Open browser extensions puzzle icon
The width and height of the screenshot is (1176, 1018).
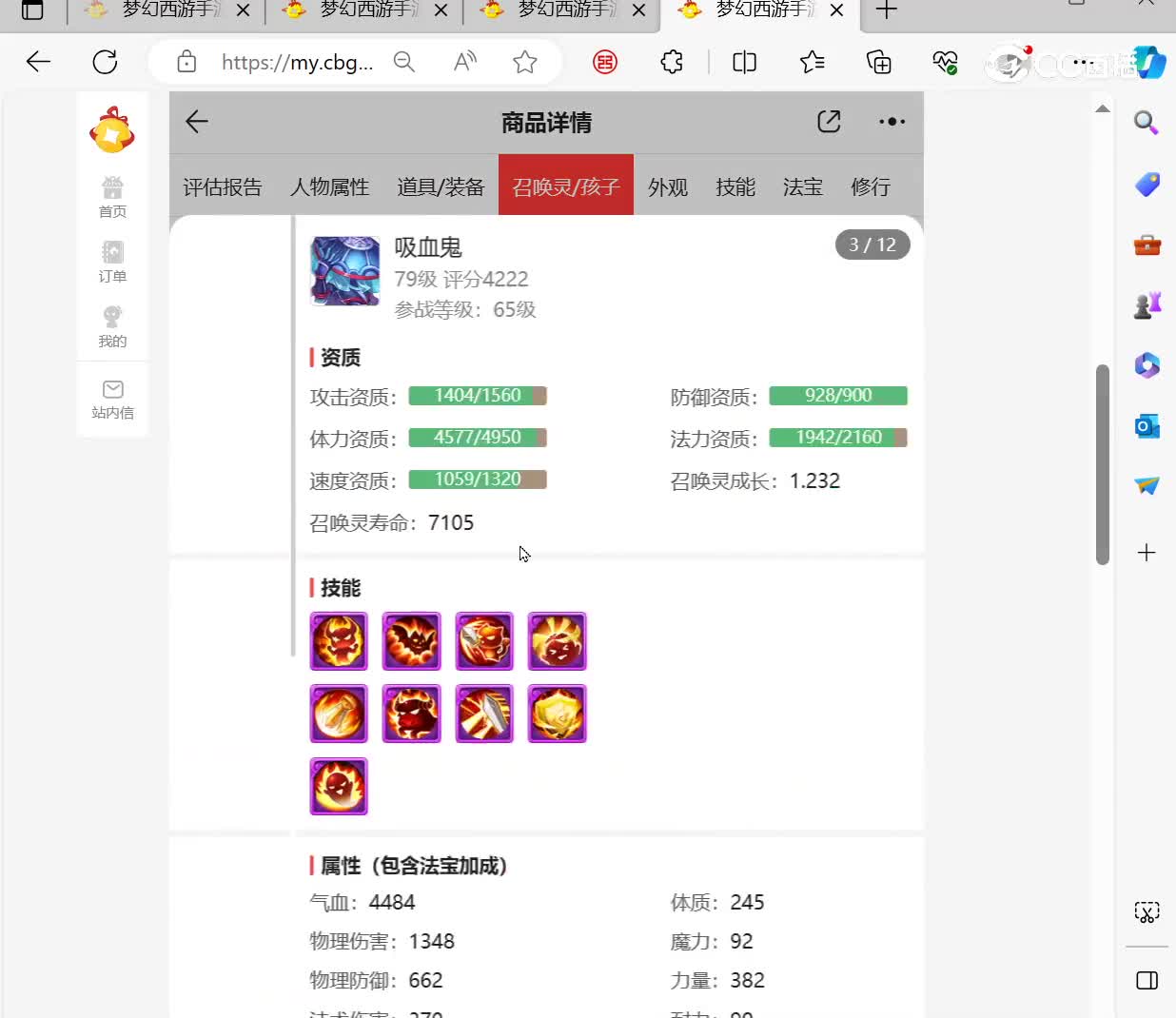672,62
